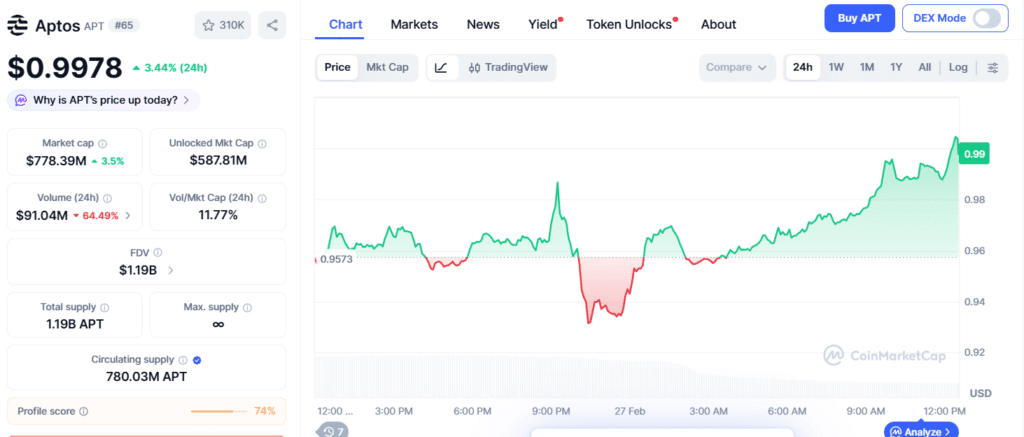The height and width of the screenshot is (437, 1024).
Task: Select All time range
Action: tap(925, 67)
